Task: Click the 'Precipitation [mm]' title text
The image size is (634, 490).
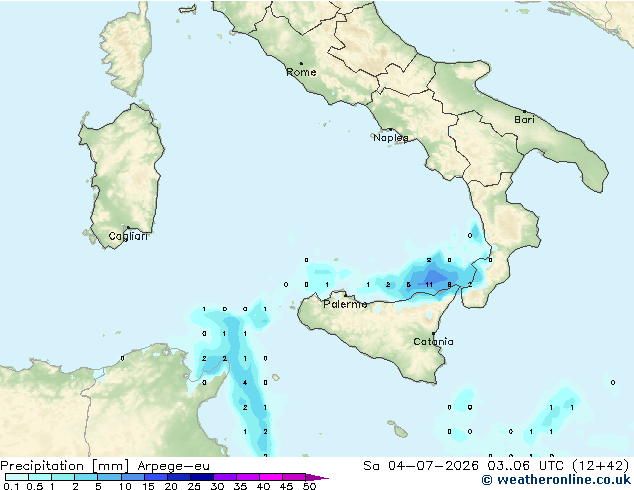Action: coord(65,466)
